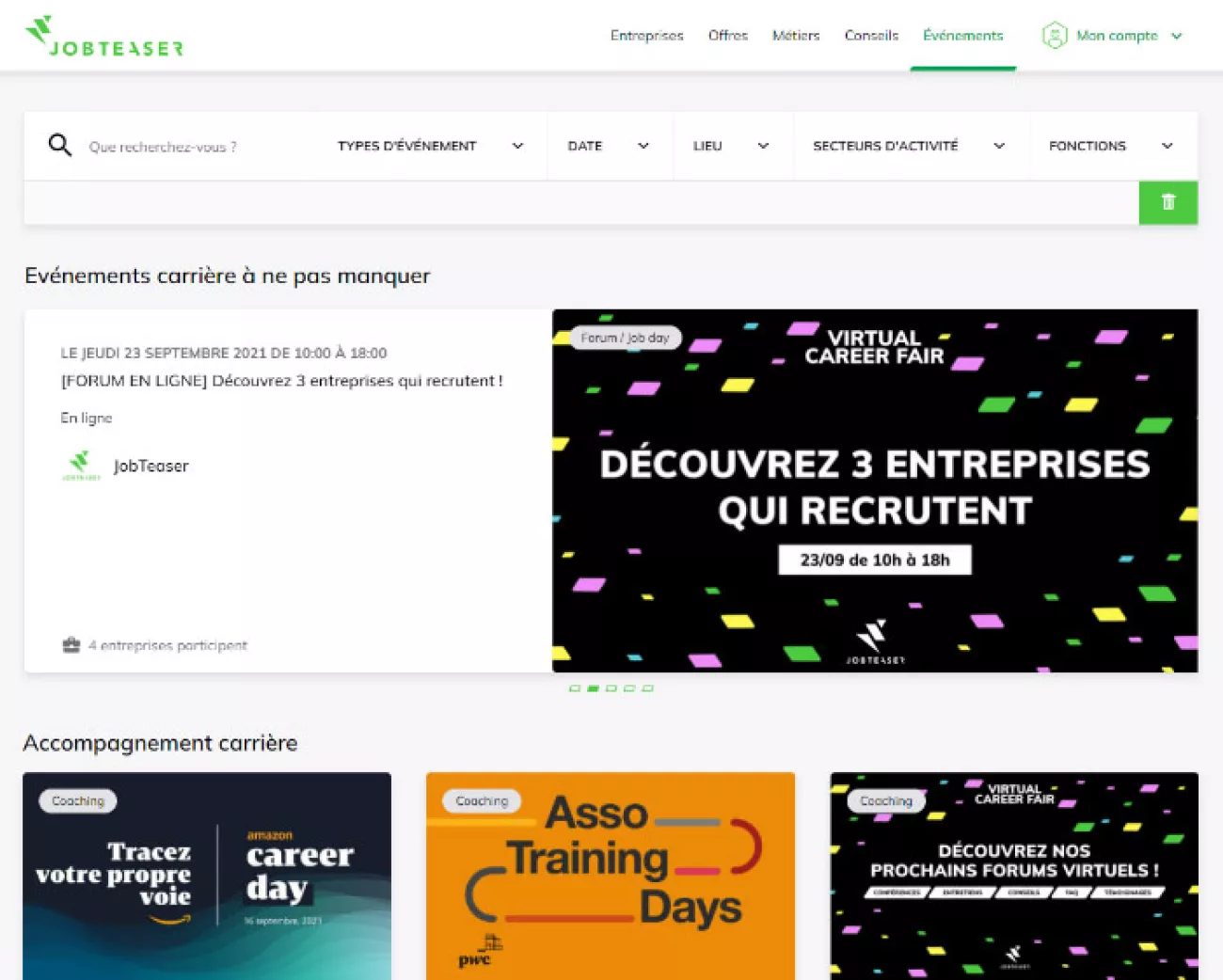This screenshot has height=980, width=1223.
Task: Click the JobTeaser organizer name
Action: (x=151, y=466)
